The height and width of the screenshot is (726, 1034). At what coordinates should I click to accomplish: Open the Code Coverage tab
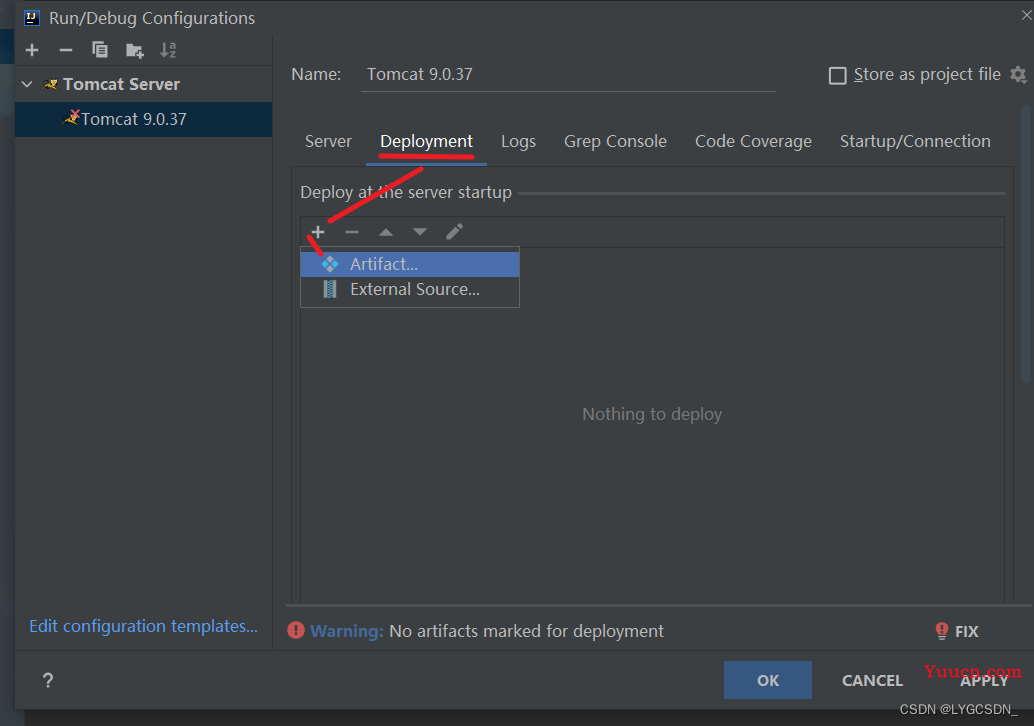[x=753, y=141]
